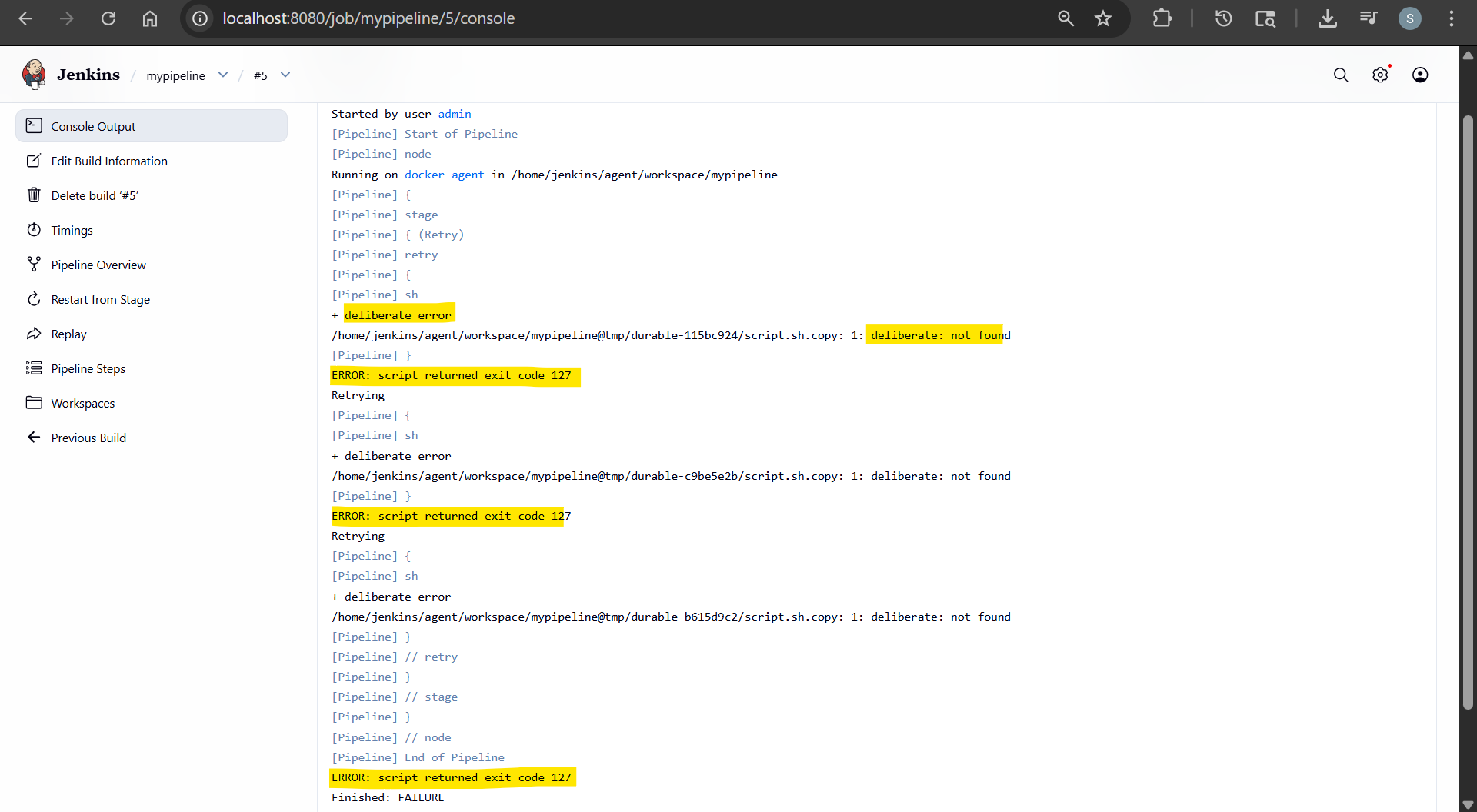Viewport: 1477px width, 812px height.
Task: Click the Timings clock icon
Action: (34, 230)
